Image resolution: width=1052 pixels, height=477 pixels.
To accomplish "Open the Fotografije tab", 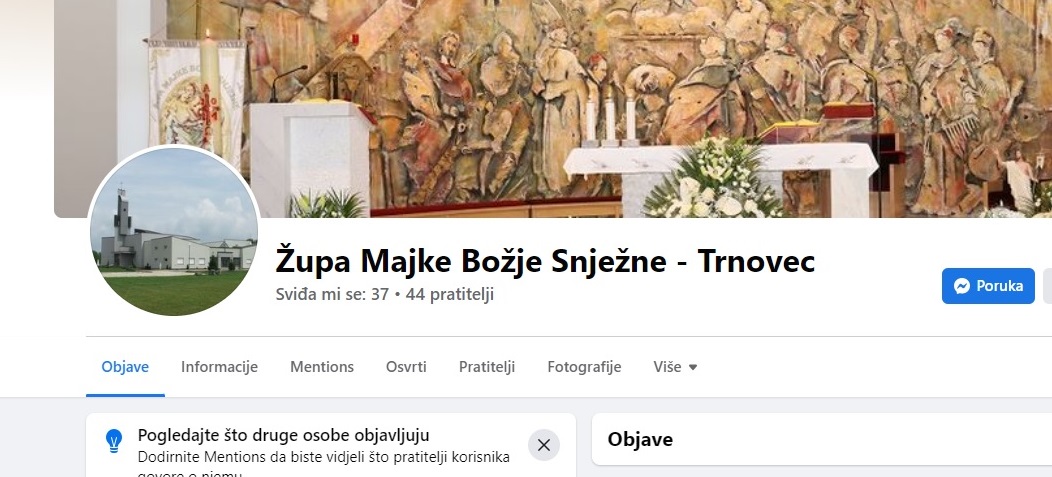I will [584, 367].
